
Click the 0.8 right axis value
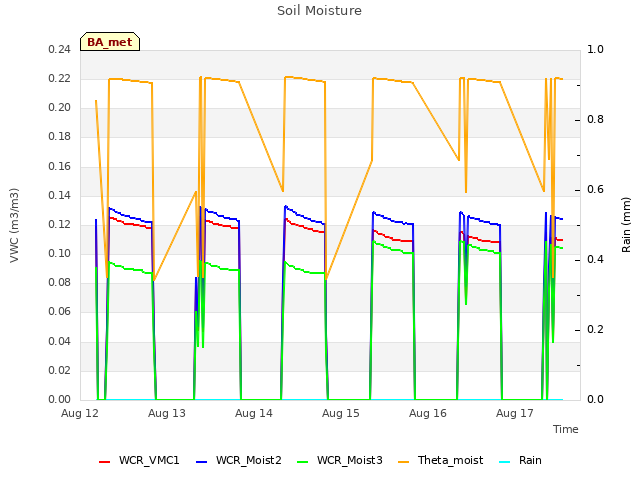click(595, 120)
